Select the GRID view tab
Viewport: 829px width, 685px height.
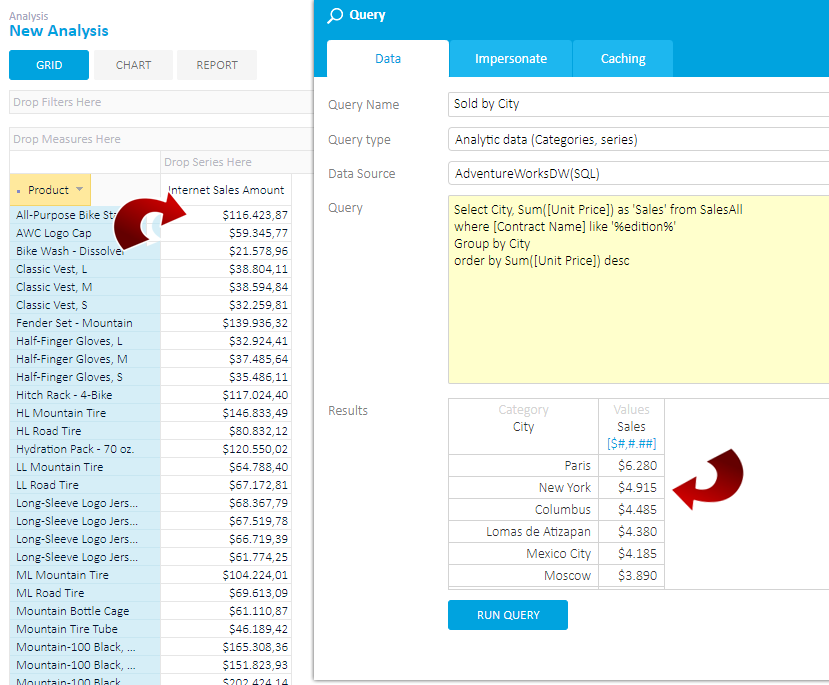click(x=48, y=64)
